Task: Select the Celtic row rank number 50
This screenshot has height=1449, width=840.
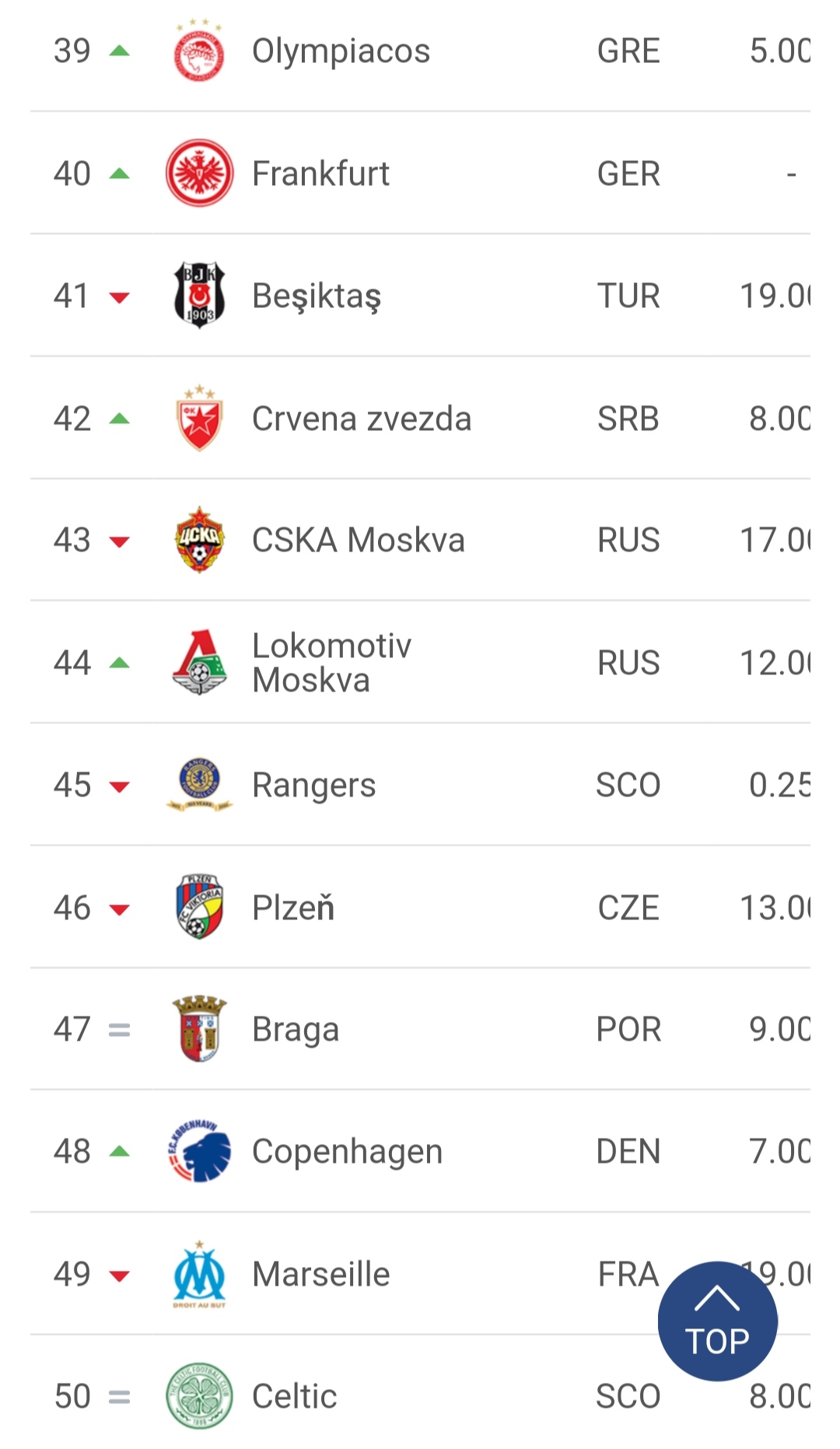Action: click(x=72, y=1396)
